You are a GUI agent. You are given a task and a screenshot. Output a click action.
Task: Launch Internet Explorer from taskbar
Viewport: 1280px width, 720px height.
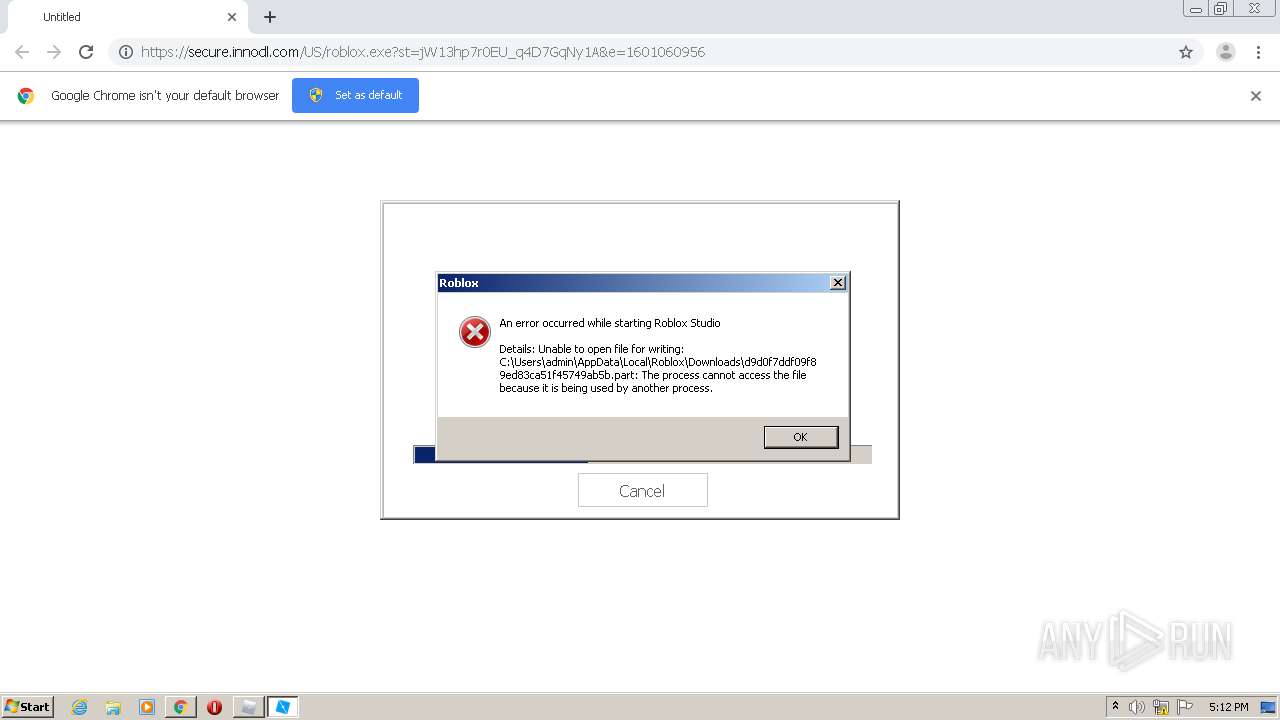tap(80, 707)
